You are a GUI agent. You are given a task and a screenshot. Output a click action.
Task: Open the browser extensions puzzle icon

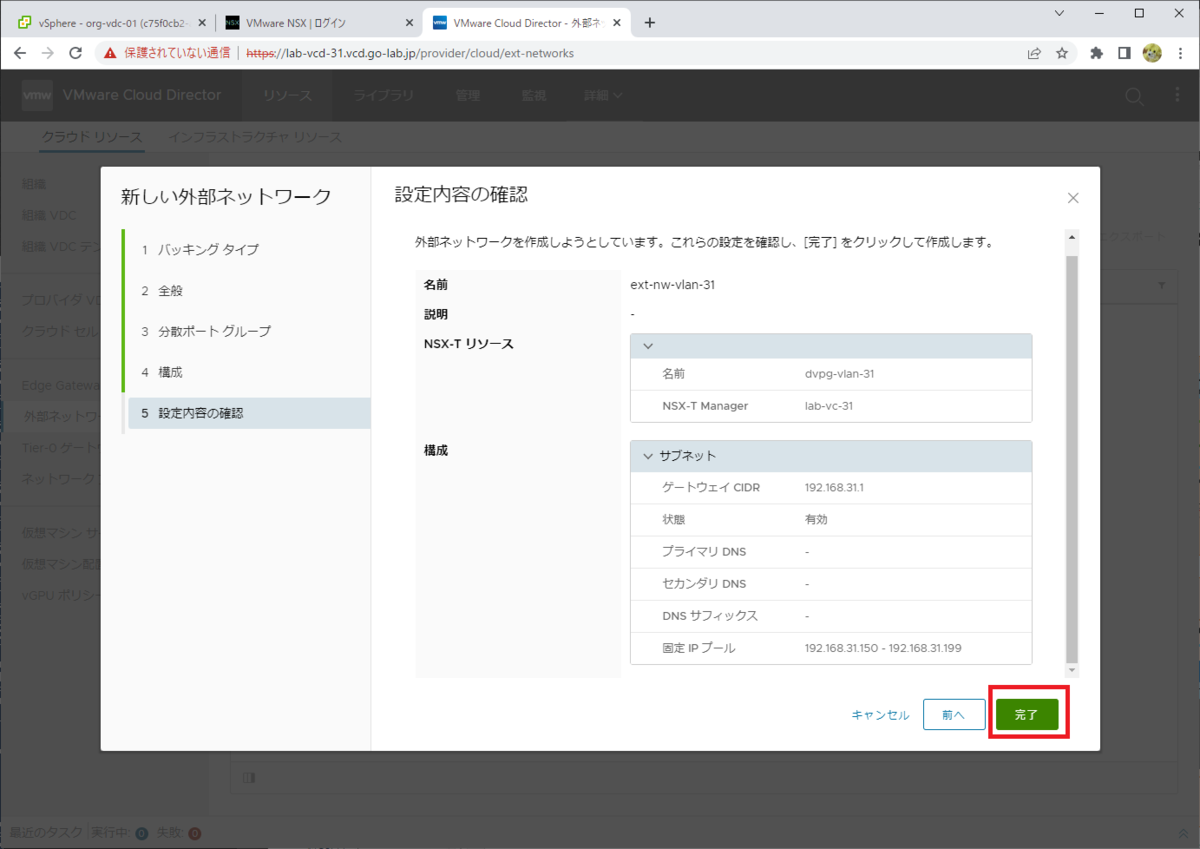coord(1096,53)
